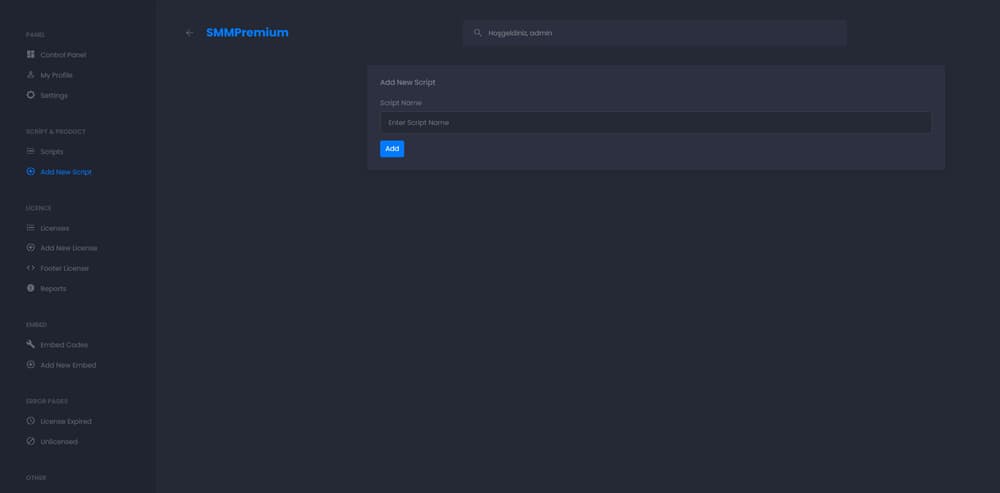This screenshot has width=1000, height=493.
Task: Click the search magnifier icon
Action: click(x=478, y=33)
